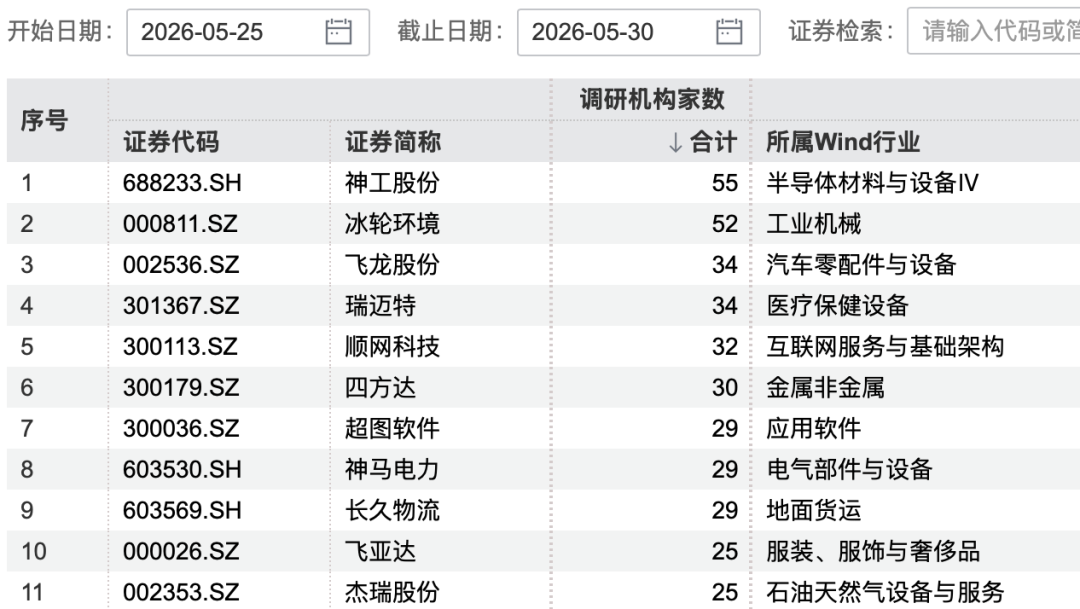Viewport: 1080px width, 609px height.
Task: Click the 所属Wind行业 column header
Action: coord(843,142)
